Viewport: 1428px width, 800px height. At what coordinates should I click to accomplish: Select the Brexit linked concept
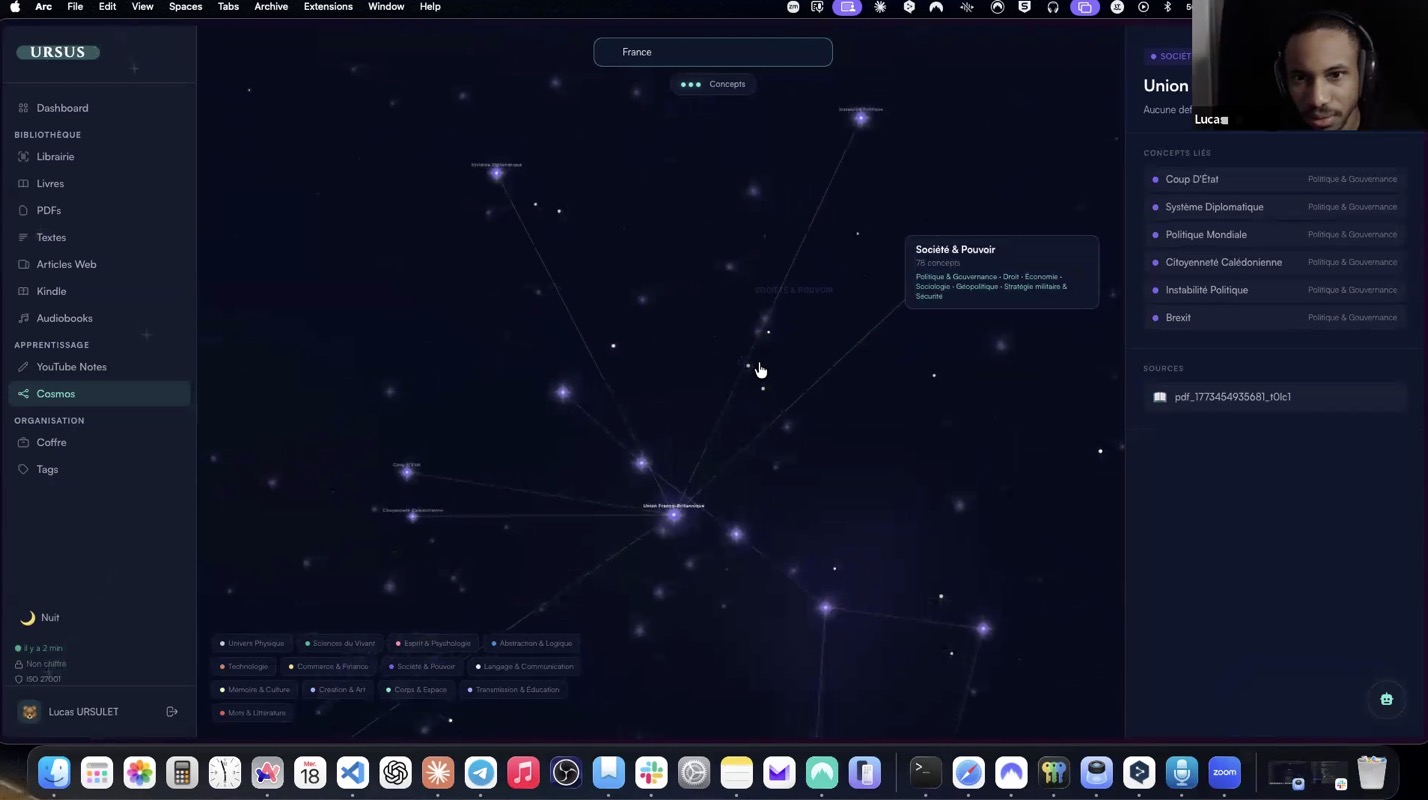pos(1178,318)
